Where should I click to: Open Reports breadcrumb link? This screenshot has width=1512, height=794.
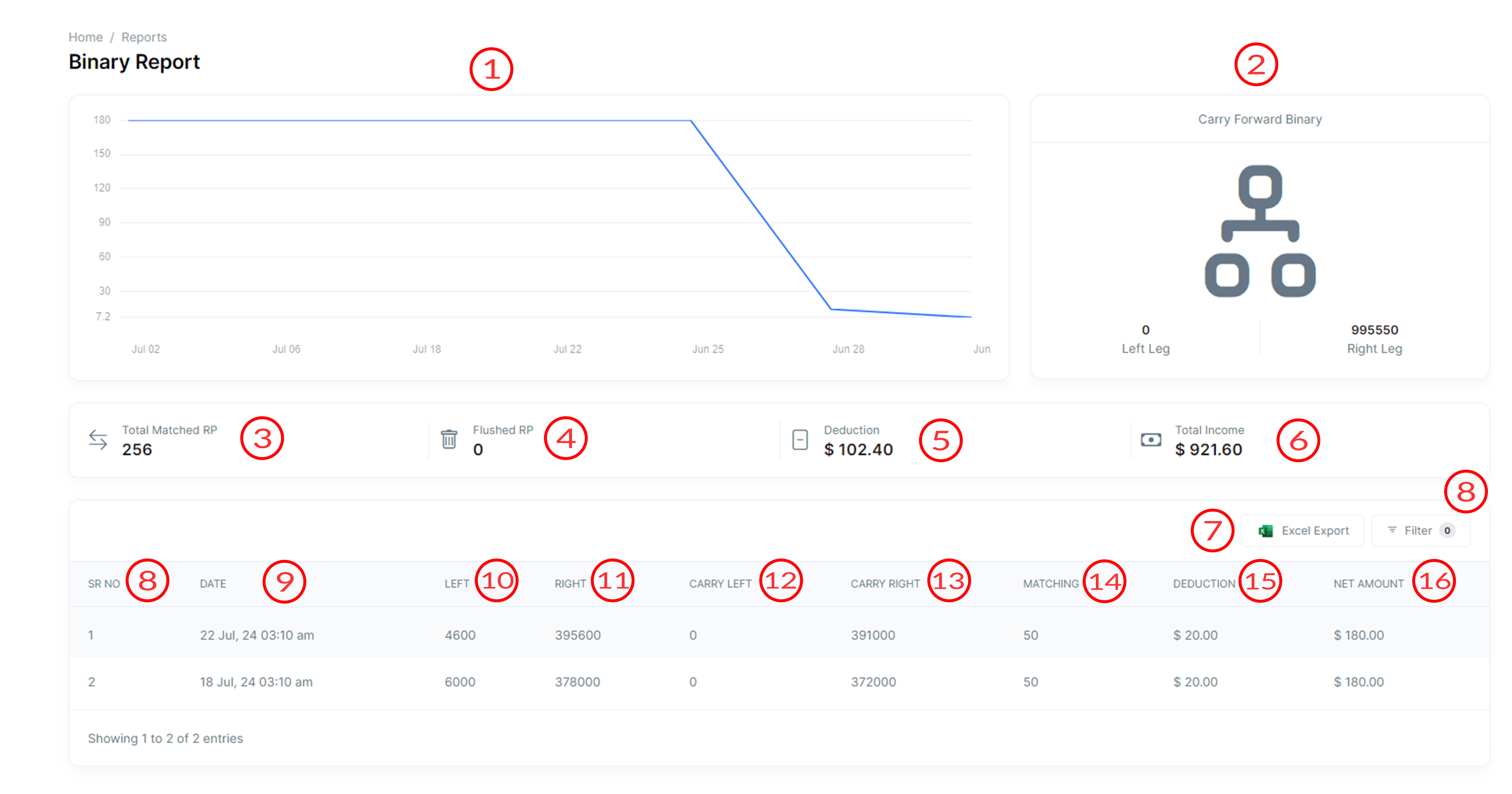(144, 37)
